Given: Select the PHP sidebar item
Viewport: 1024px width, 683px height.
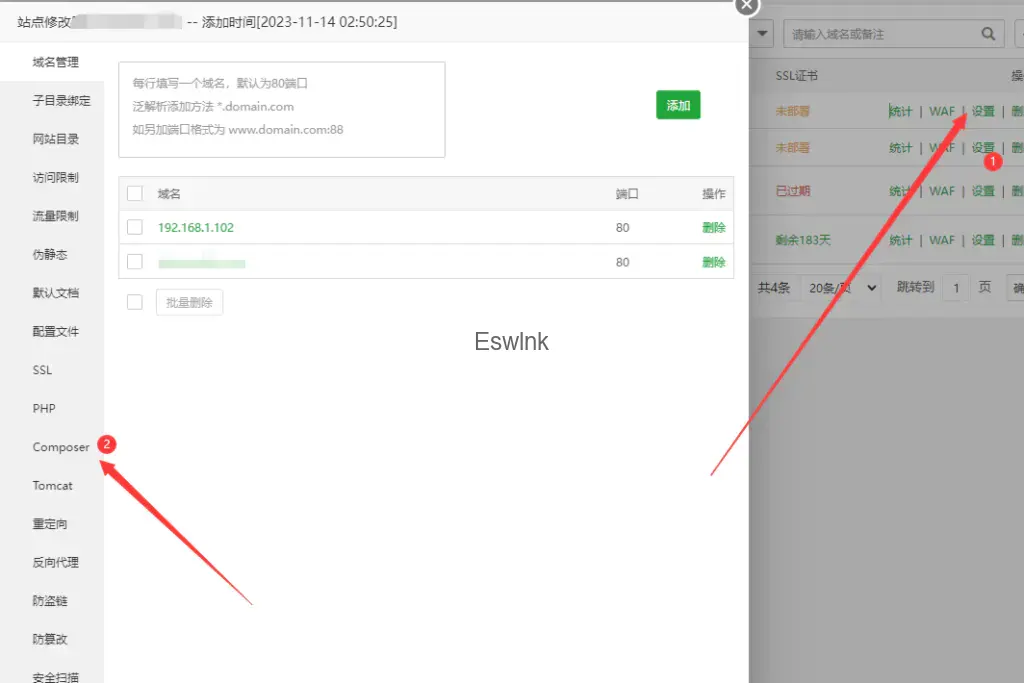Looking at the screenshot, I should [x=44, y=409].
